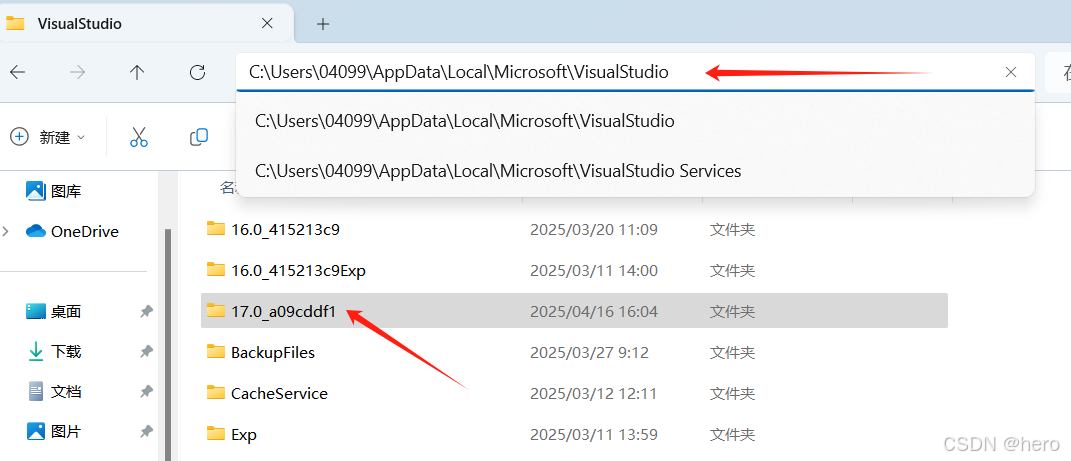Click the date 2025/04/16 16:04
The width and height of the screenshot is (1071, 461).
tap(594, 311)
